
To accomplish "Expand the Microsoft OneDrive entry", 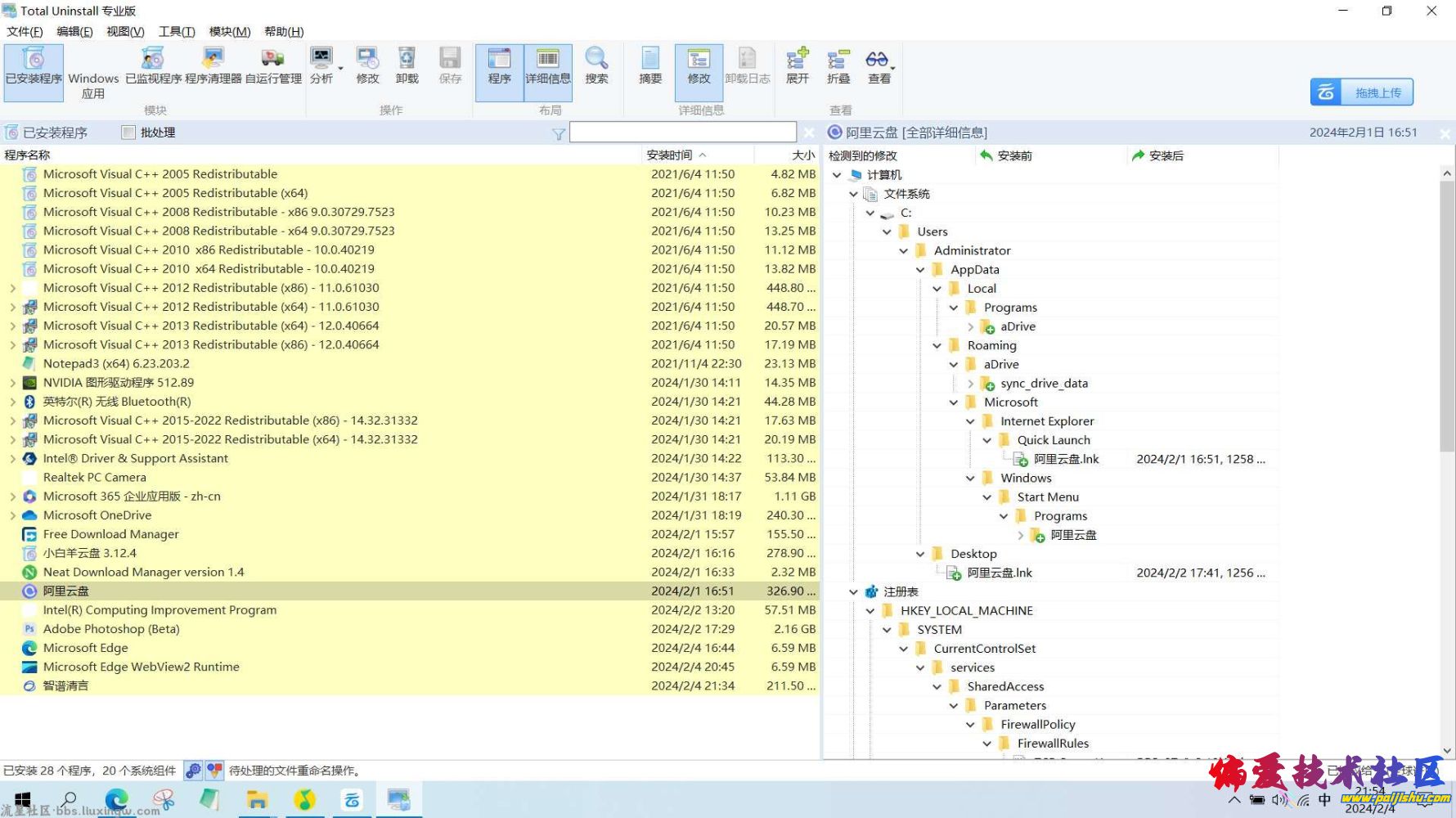I will pos(12,515).
